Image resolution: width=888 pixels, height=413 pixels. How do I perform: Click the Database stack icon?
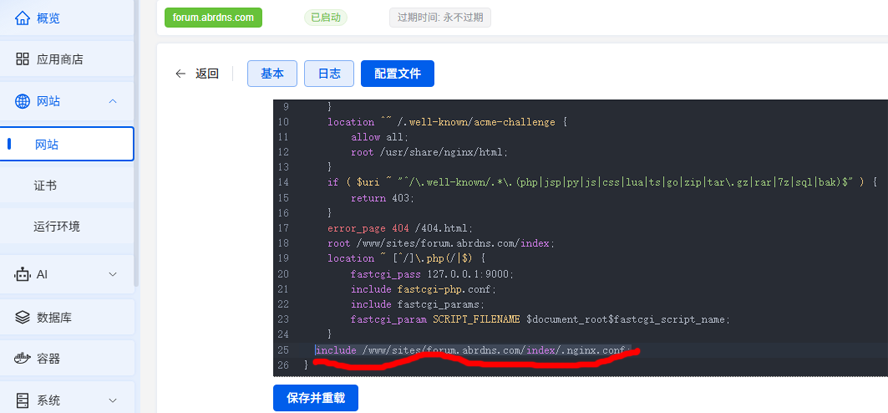point(22,317)
